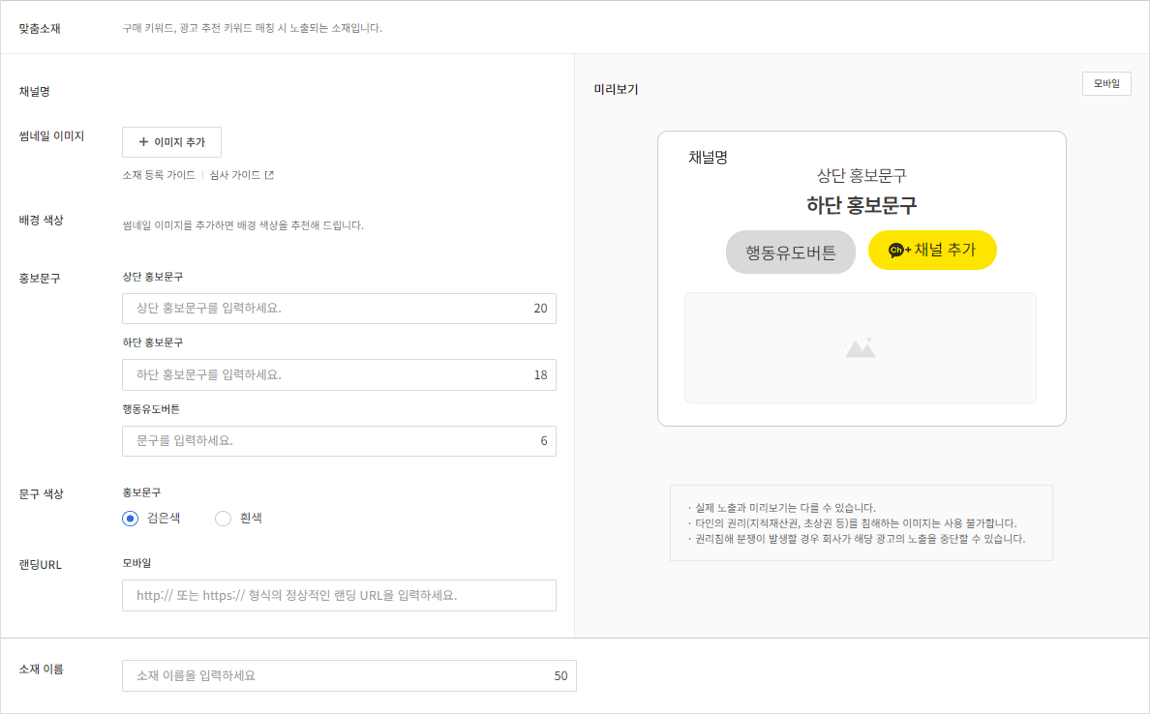Click the 랜딩URL 모바일 input field
Screen dimensions: 1150x714
click(x=338, y=595)
